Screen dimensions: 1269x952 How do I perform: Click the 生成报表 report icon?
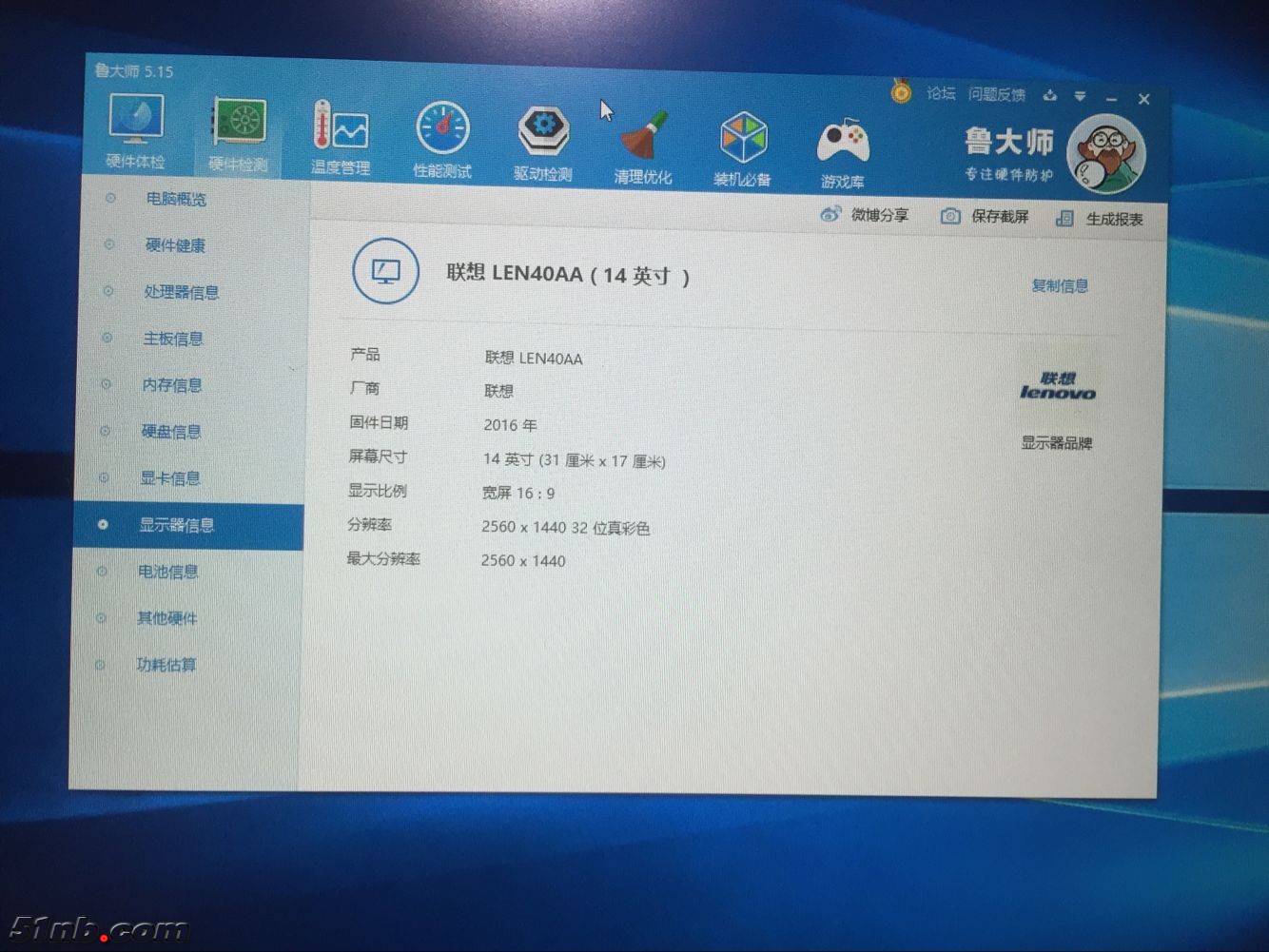[x=1065, y=217]
